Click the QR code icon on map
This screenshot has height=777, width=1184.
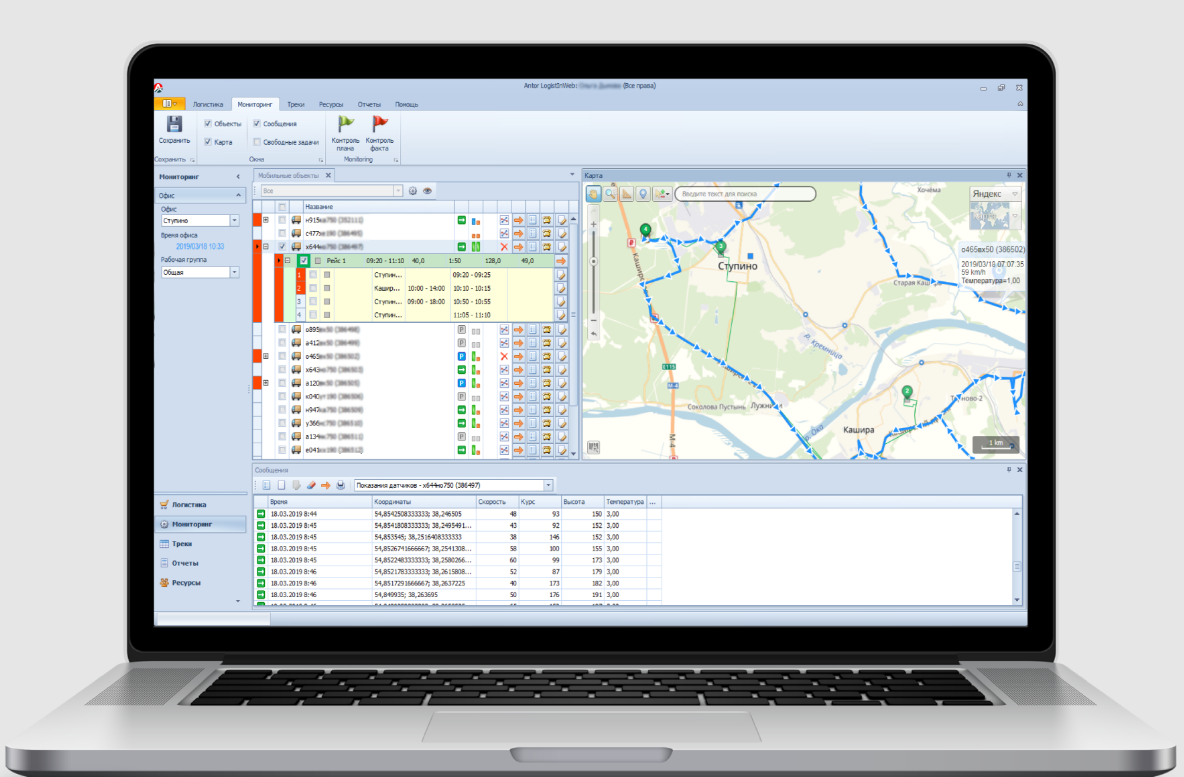pyautogui.click(x=594, y=447)
